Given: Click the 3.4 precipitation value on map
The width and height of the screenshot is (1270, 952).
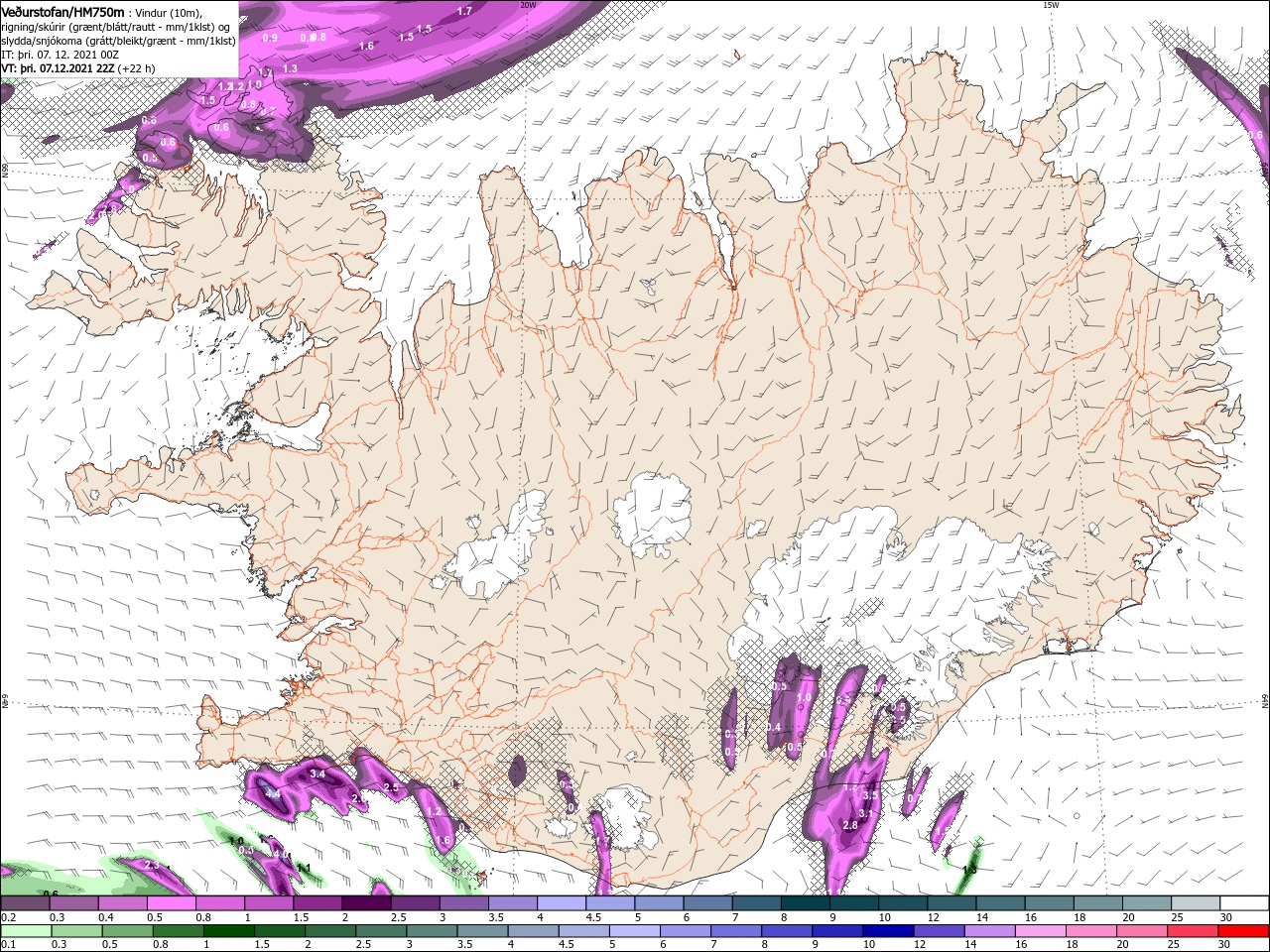Looking at the screenshot, I should click(x=318, y=773).
